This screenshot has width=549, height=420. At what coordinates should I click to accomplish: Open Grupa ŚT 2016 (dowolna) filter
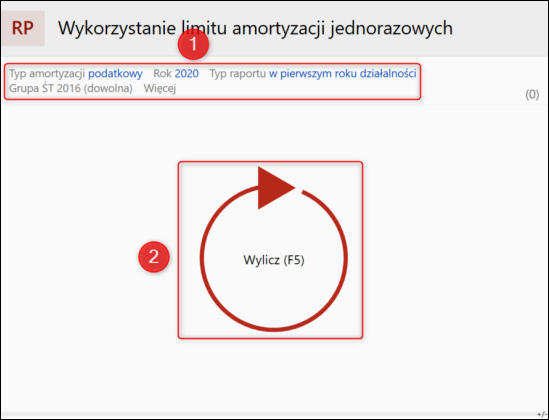point(71,89)
